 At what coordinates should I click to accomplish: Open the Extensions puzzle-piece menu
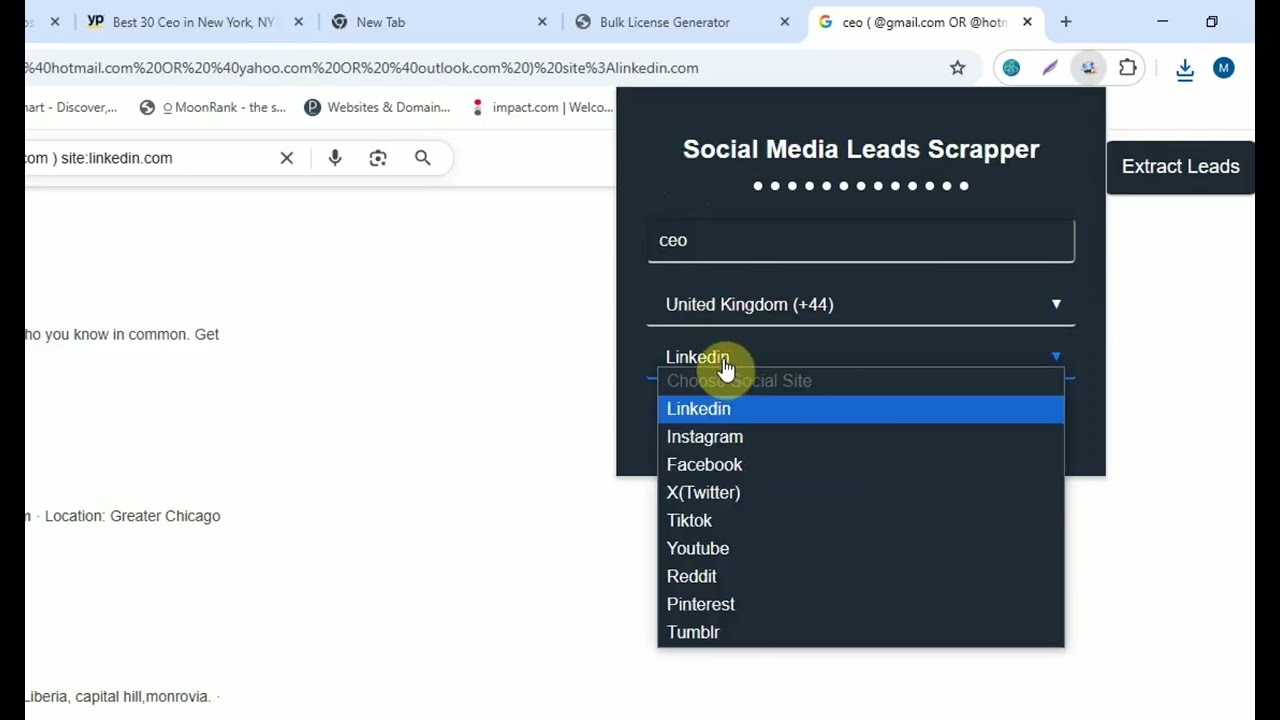[x=1128, y=68]
